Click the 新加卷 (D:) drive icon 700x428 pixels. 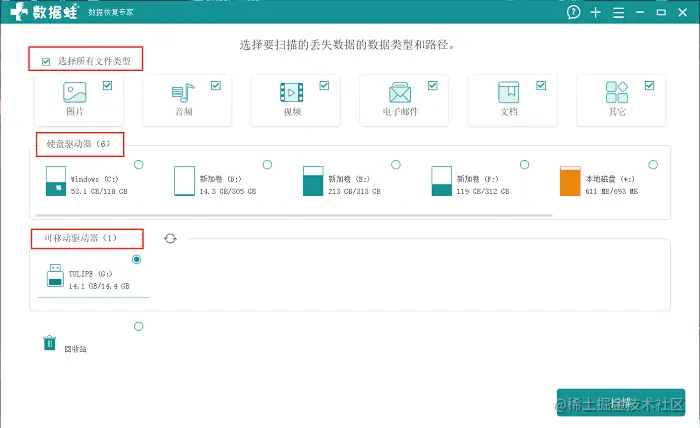tap(184, 181)
